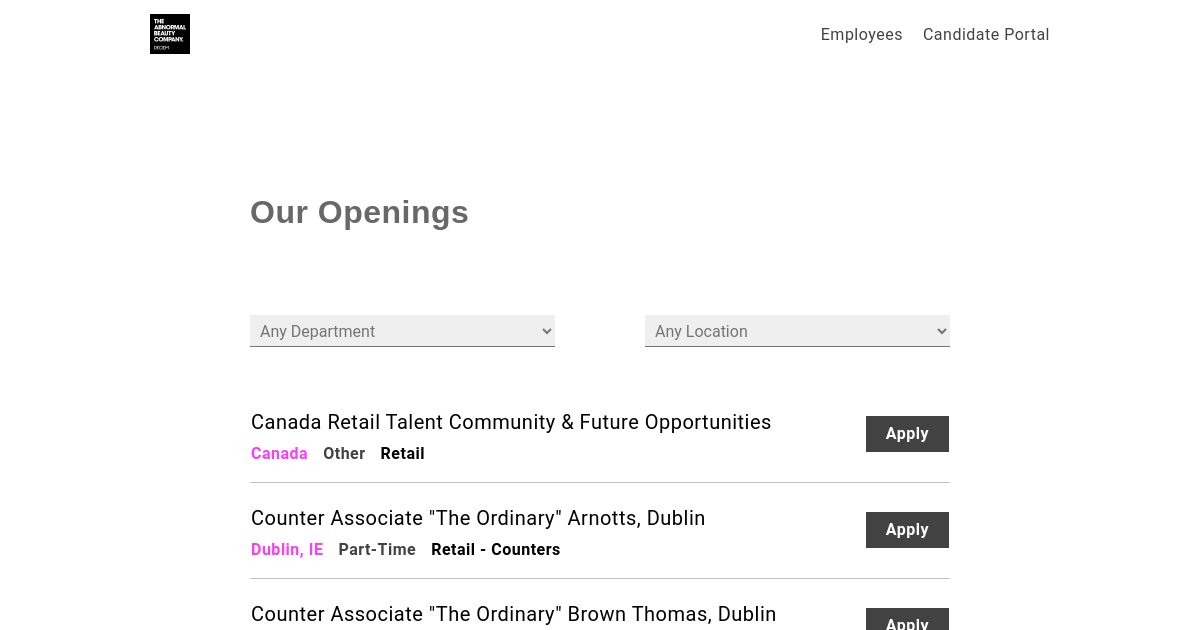1200x630 pixels.
Task: Open the Employees link in header
Action: 861,35
